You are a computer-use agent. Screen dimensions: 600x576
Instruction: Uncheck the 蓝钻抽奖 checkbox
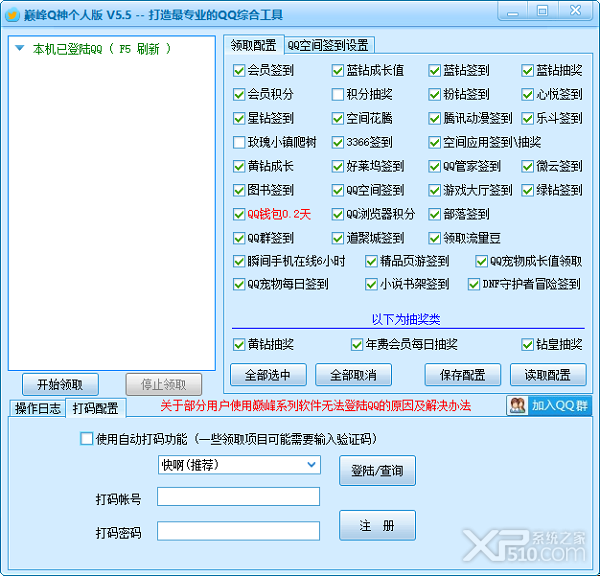pyautogui.click(x=527, y=70)
